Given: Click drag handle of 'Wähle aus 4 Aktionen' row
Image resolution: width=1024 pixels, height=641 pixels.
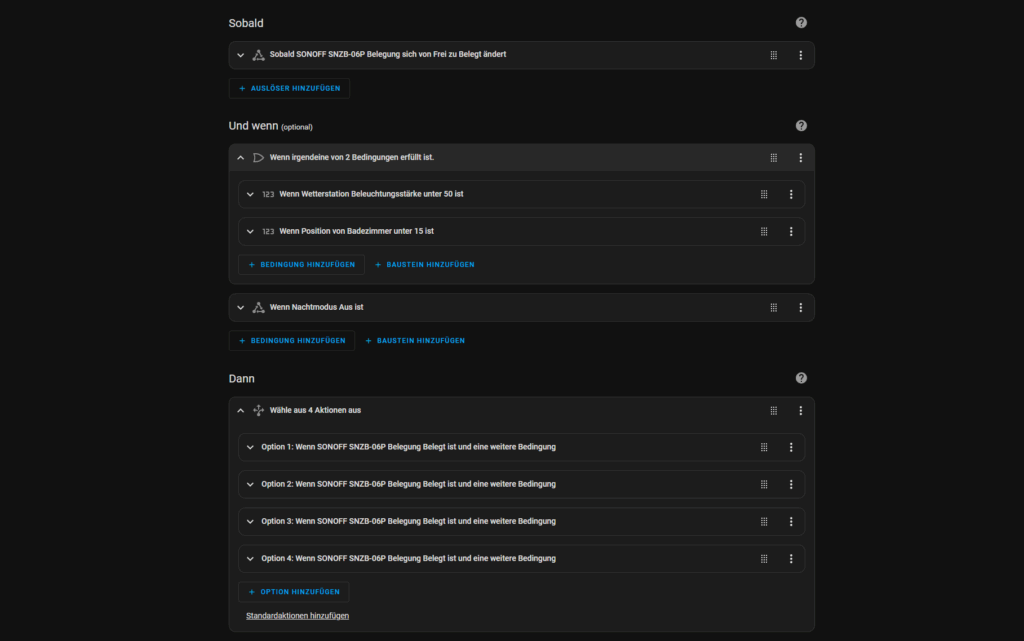Looking at the screenshot, I should [773, 411].
